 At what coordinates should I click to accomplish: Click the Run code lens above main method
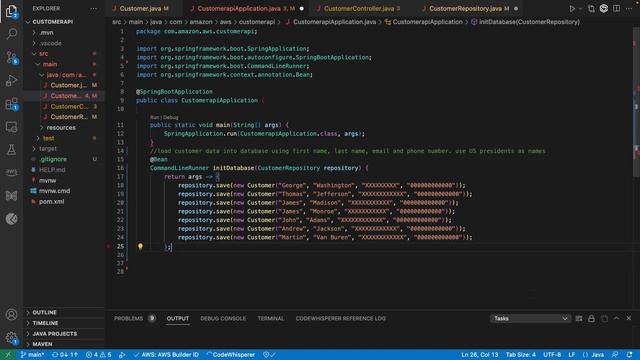[154, 118]
